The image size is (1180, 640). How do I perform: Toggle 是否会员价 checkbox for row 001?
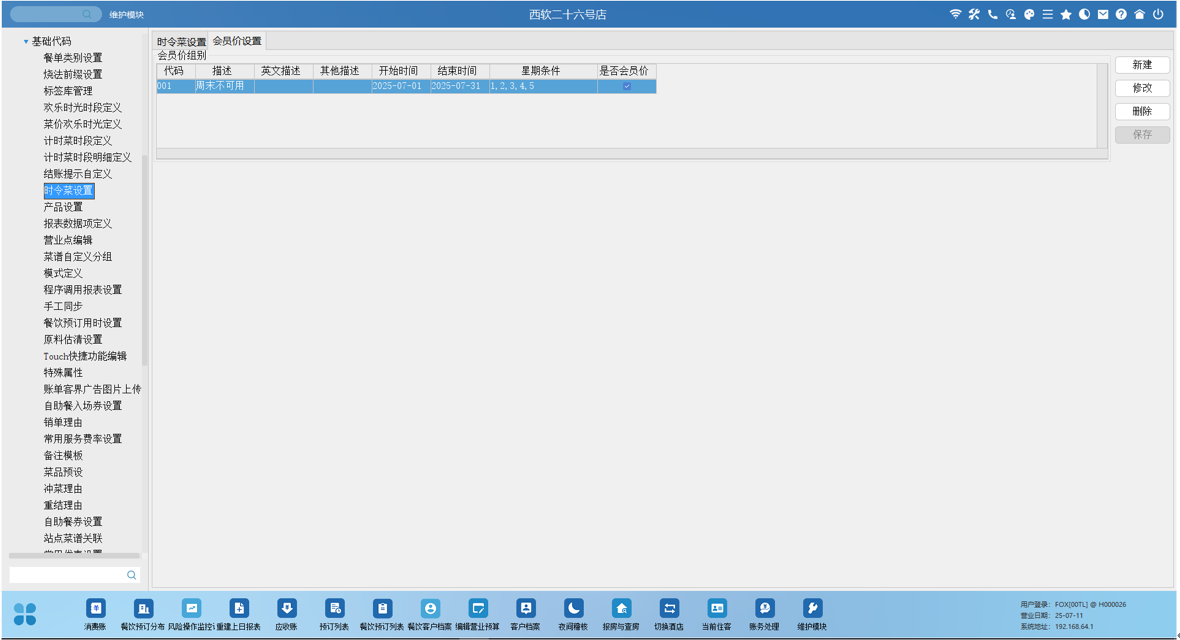[x=627, y=87]
